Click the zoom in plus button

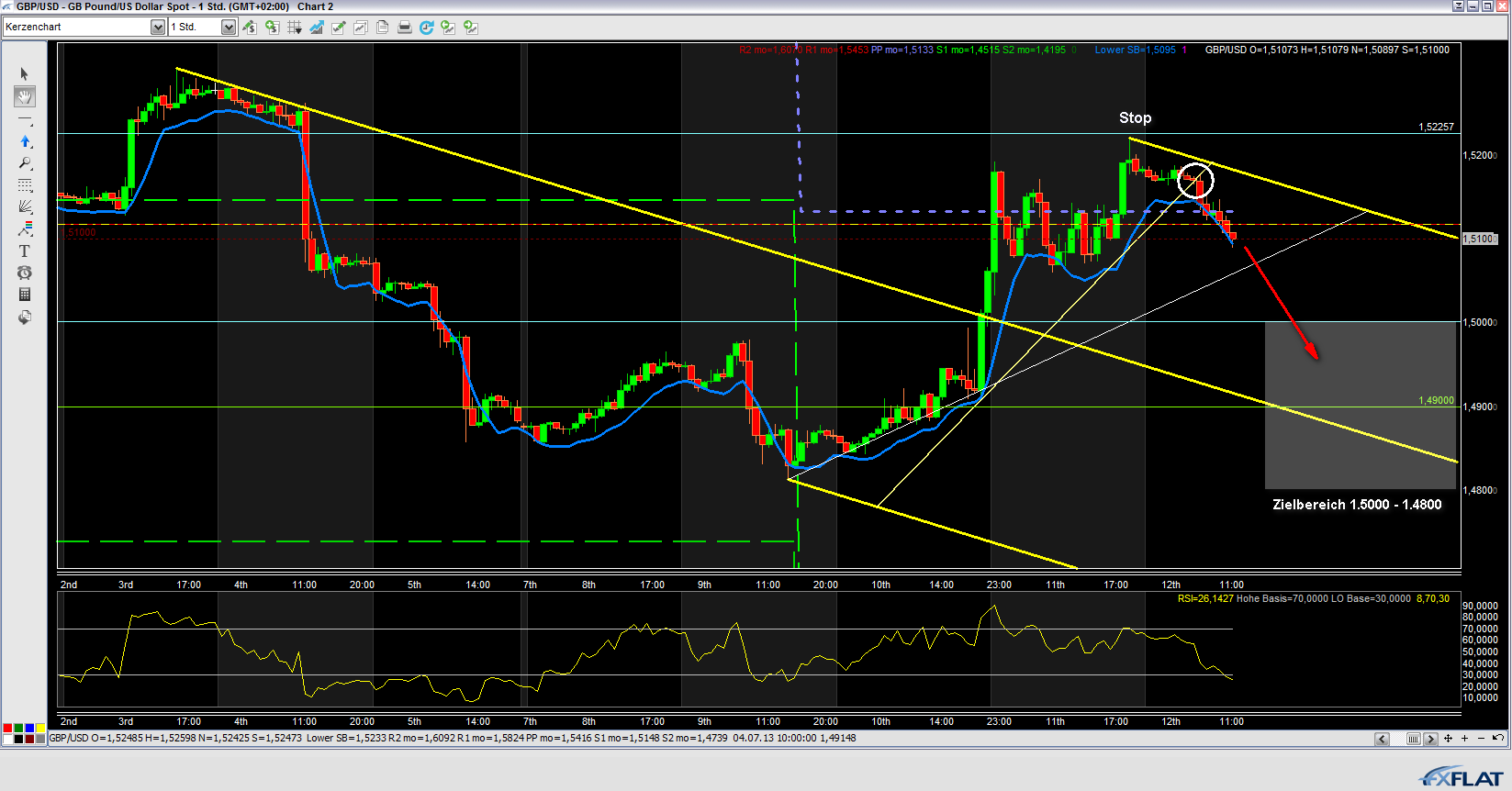pos(1464,739)
